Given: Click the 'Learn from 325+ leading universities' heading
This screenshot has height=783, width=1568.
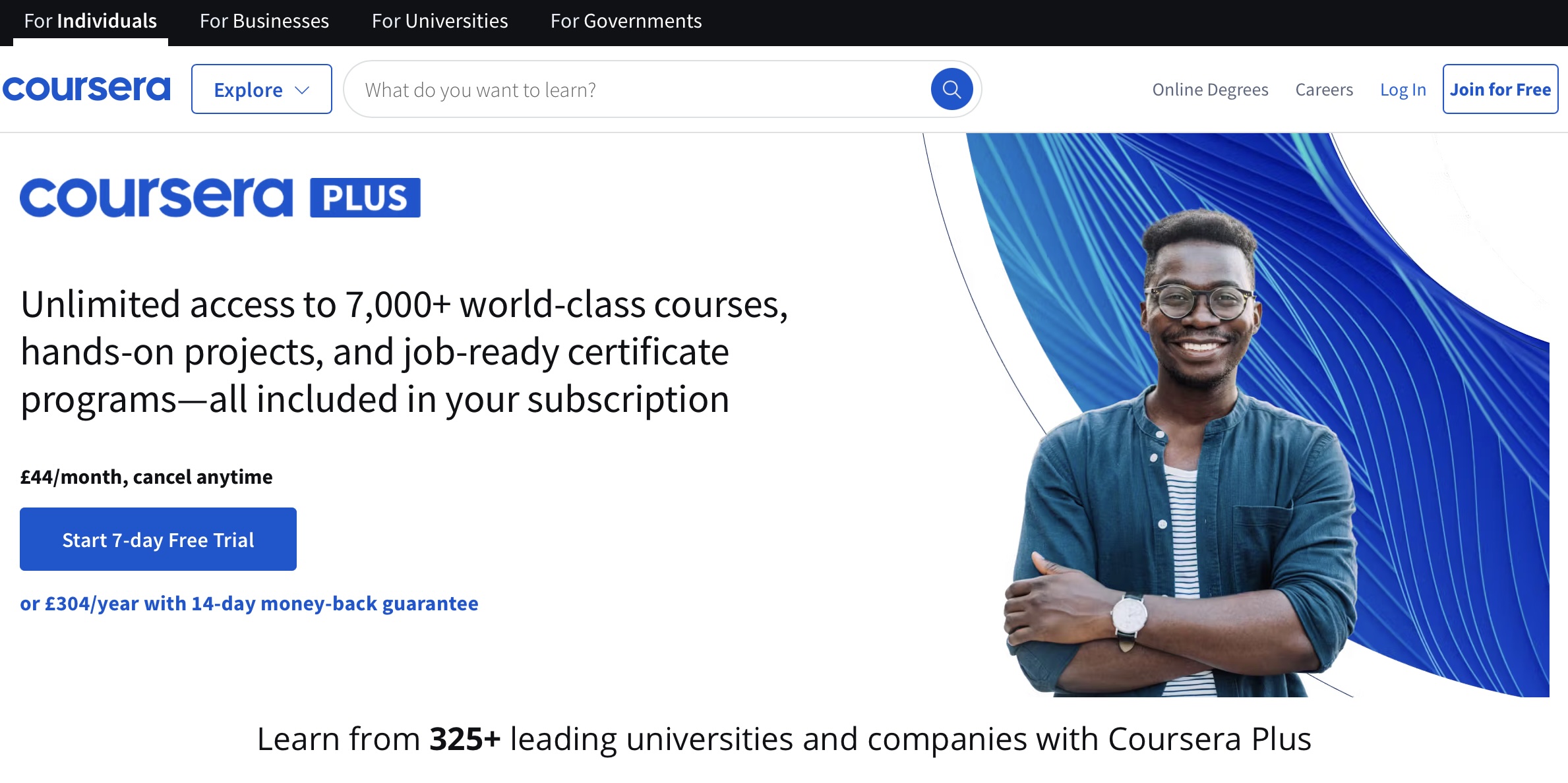Looking at the screenshot, I should (784, 739).
